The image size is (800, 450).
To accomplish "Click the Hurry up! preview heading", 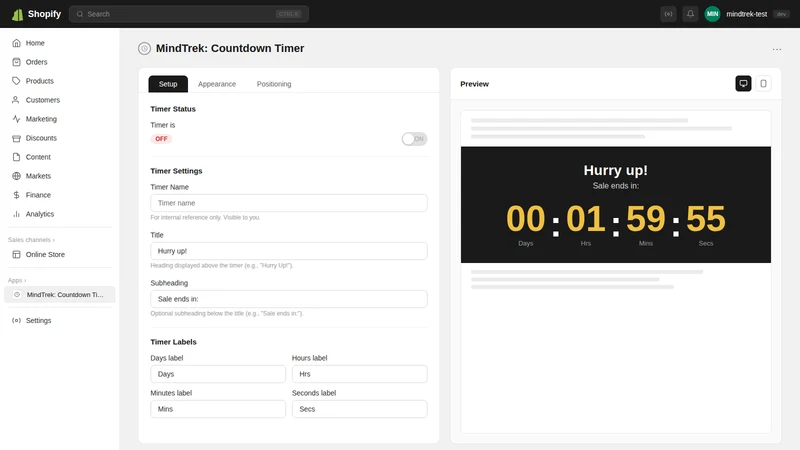I will (616, 170).
